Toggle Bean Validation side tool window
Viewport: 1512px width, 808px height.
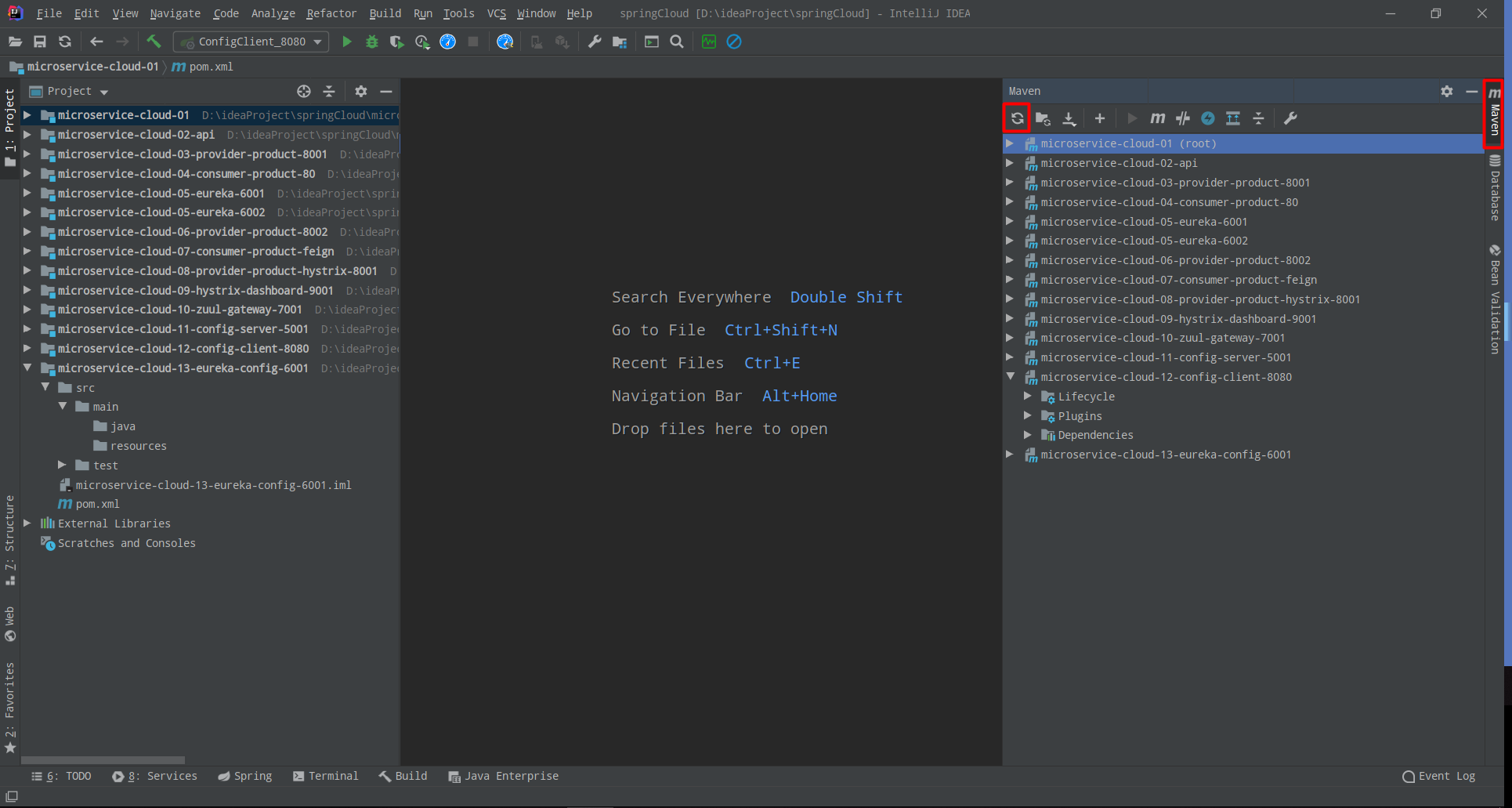click(x=1494, y=299)
